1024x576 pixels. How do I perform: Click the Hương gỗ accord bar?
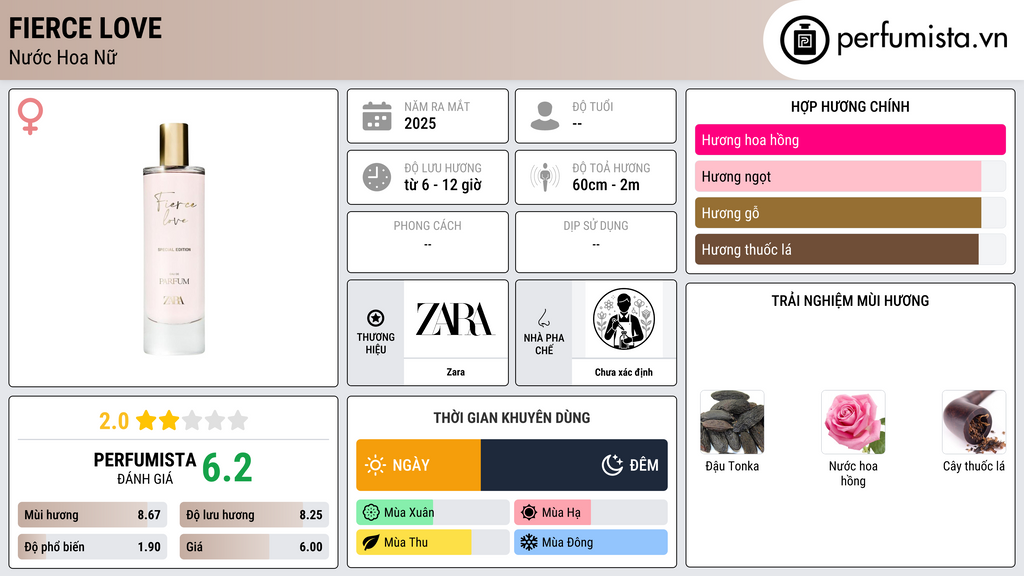850,213
